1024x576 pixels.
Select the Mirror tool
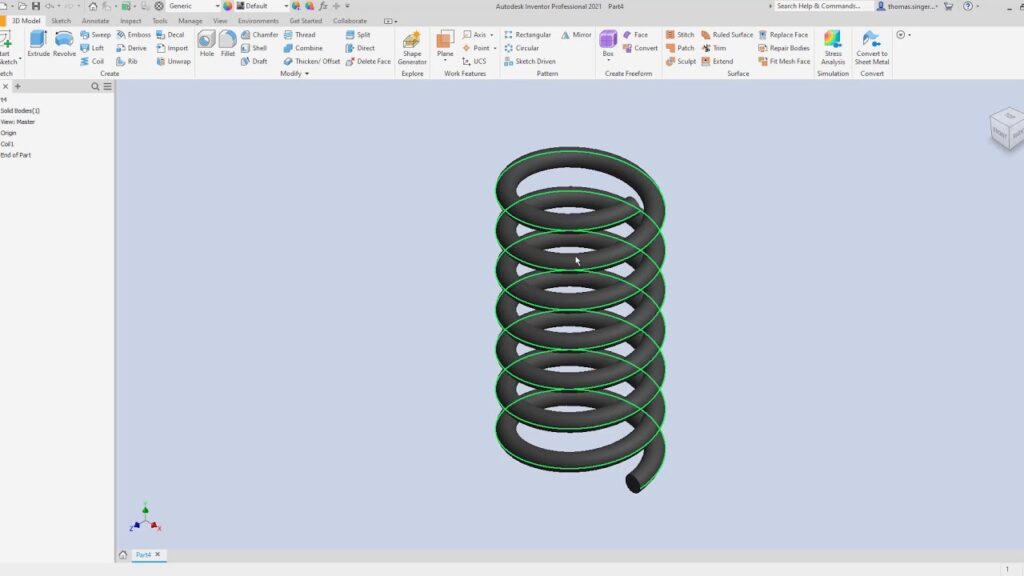576,35
